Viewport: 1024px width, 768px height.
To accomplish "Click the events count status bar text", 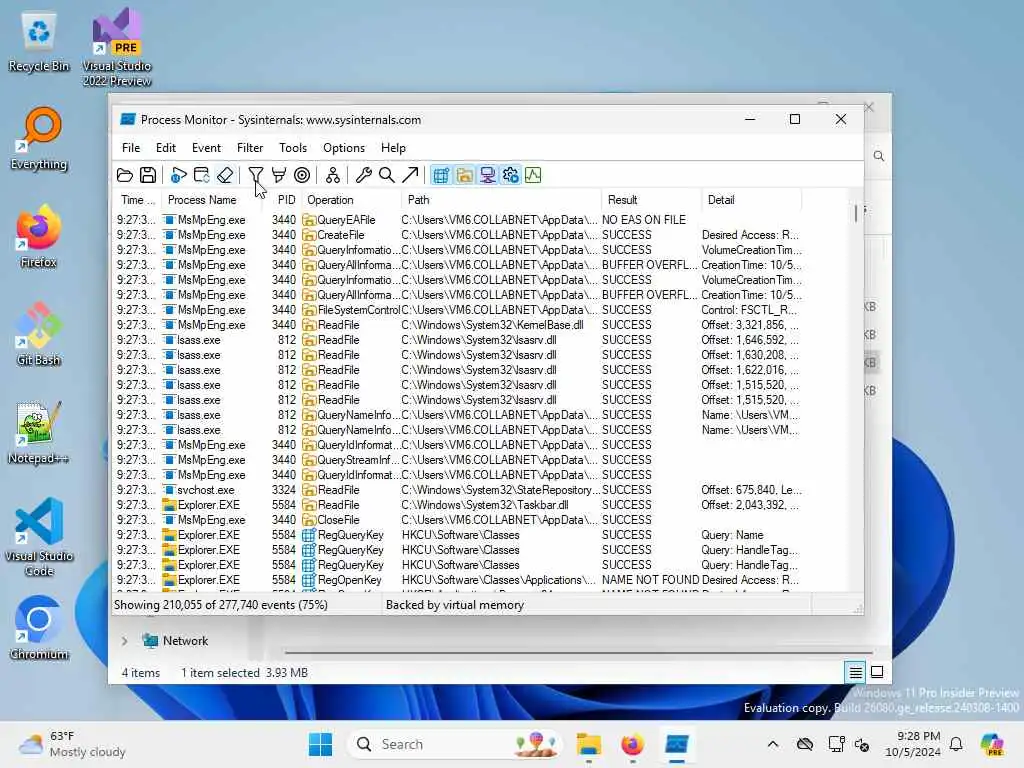I will click(x=221, y=605).
